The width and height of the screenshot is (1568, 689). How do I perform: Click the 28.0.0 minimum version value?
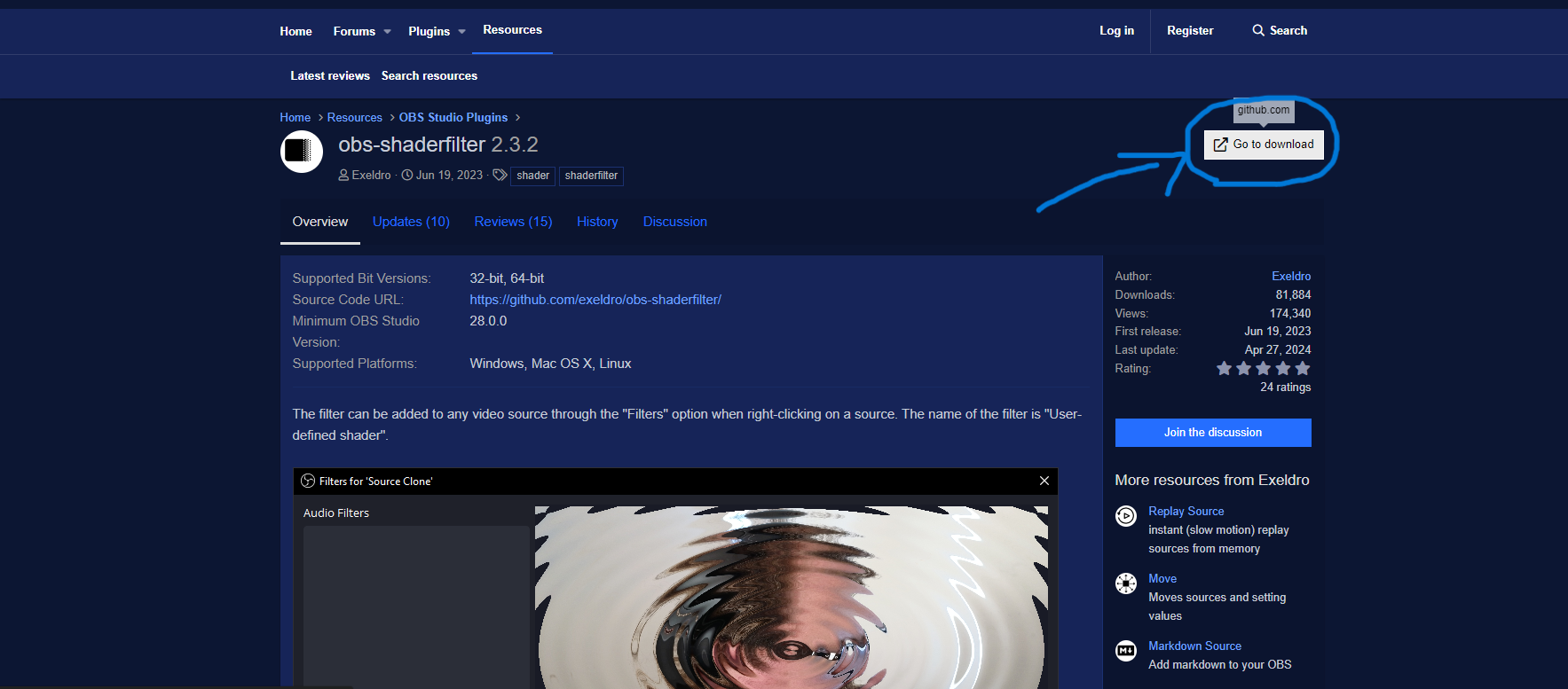tap(488, 321)
